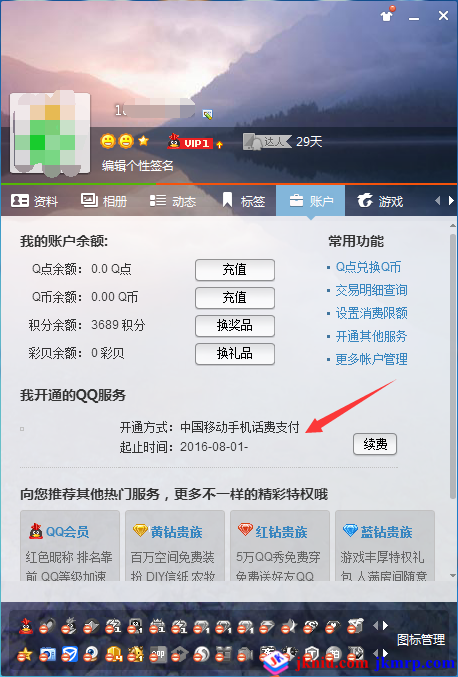The width and height of the screenshot is (458, 677).
Task: Click 充值 button for Q点余额
Action: [x=235, y=270]
